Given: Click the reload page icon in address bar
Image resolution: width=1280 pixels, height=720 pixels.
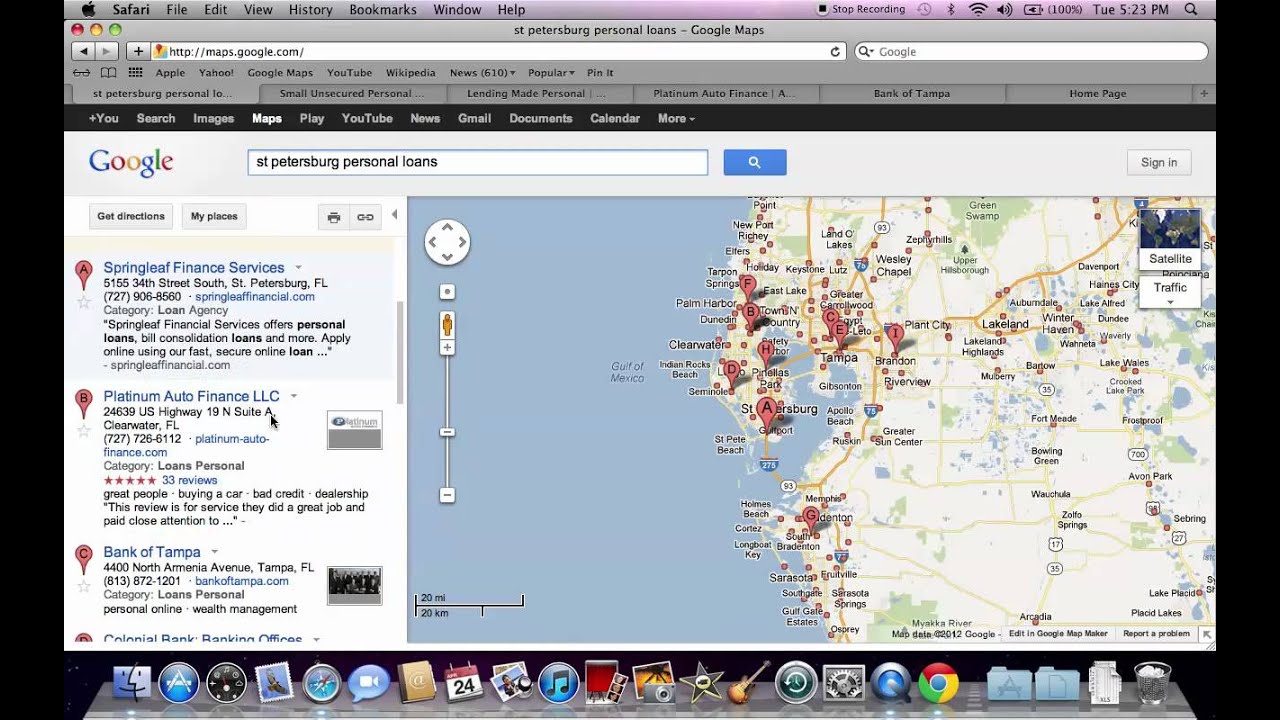Looking at the screenshot, I should point(835,52).
